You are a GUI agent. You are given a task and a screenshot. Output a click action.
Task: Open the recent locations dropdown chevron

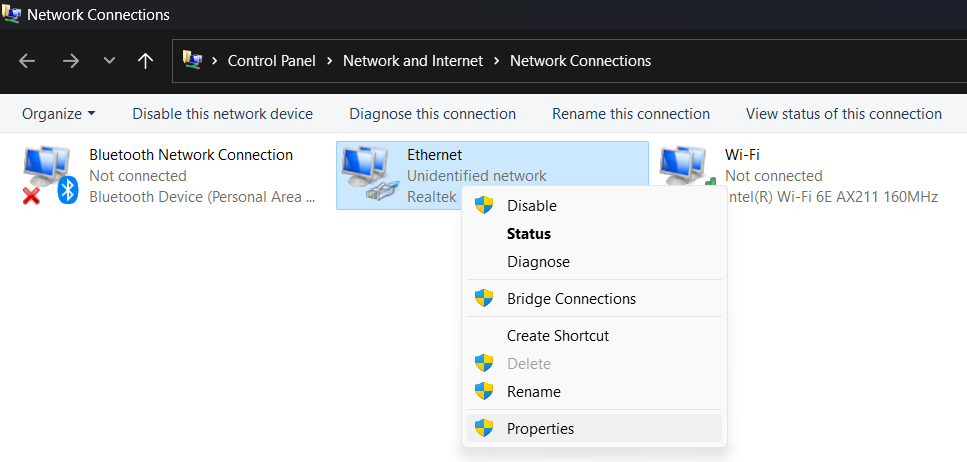point(109,61)
